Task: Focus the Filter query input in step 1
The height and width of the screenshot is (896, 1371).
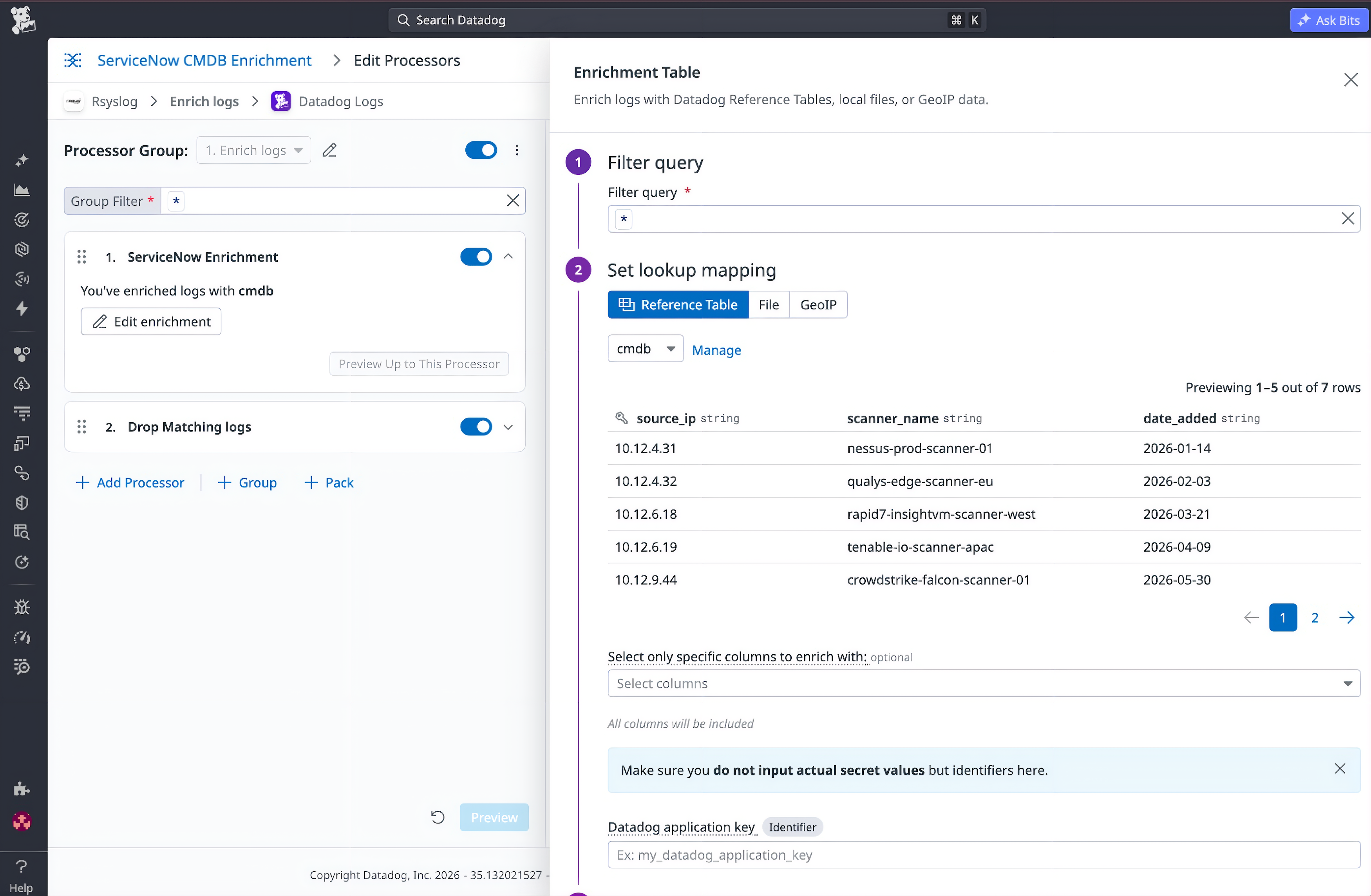Action: (x=984, y=219)
